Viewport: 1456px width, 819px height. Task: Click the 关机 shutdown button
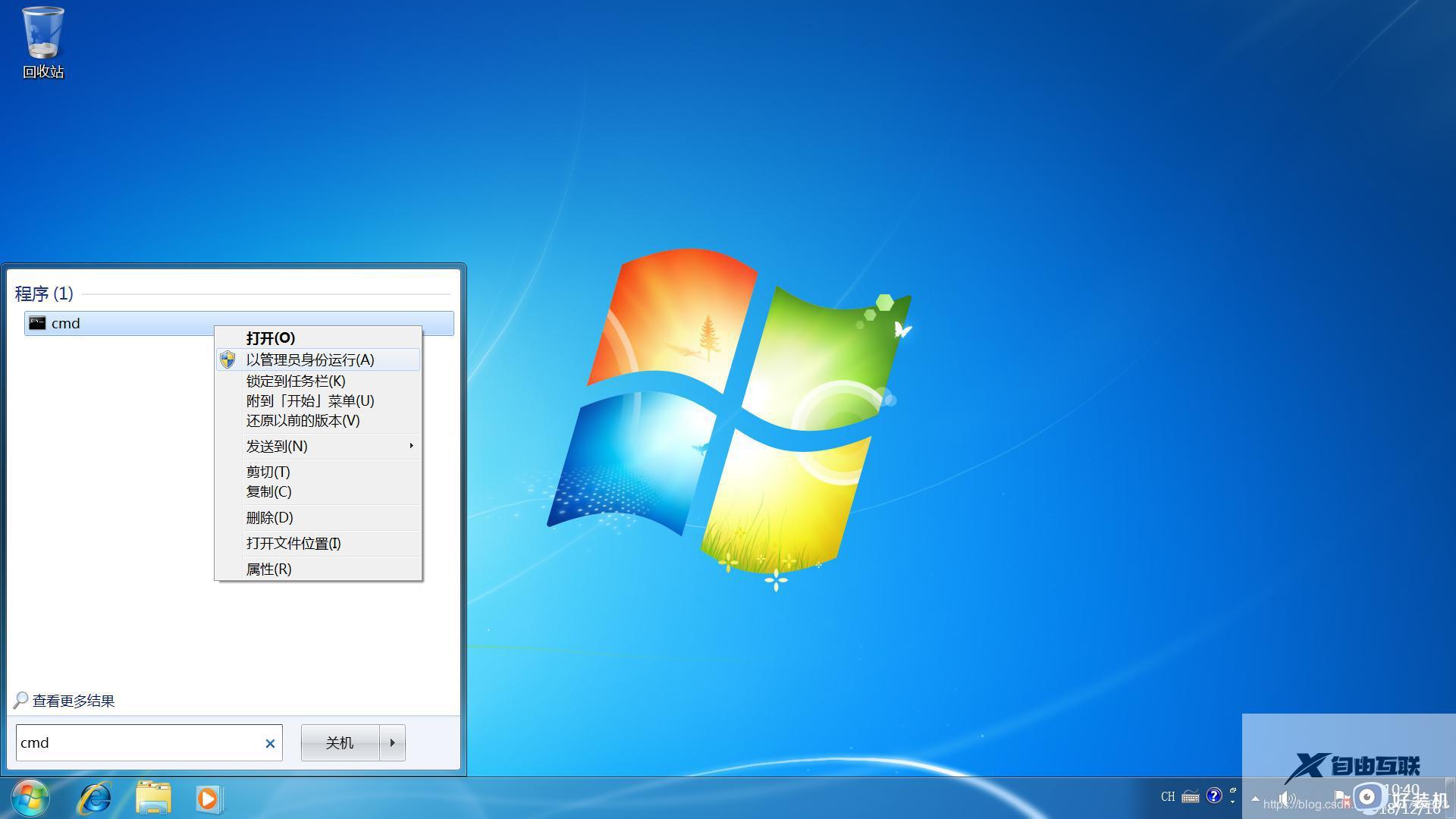[340, 743]
